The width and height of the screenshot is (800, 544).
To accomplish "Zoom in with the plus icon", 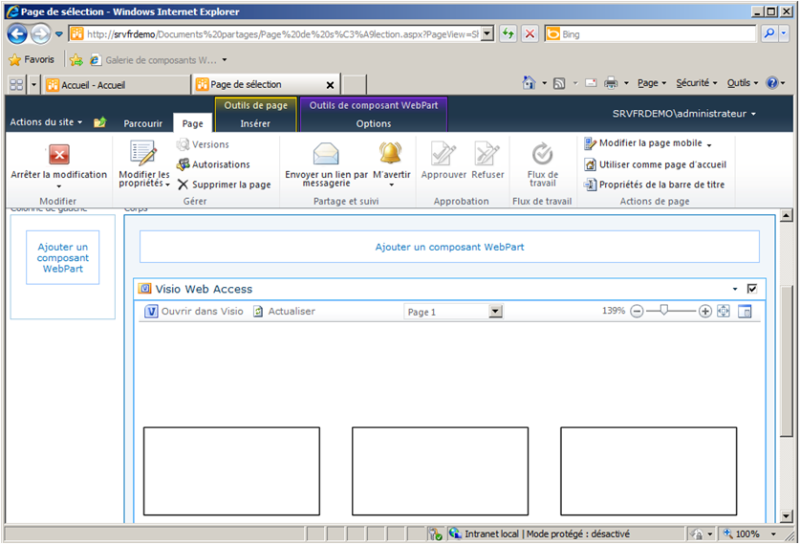I will coord(705,311).
